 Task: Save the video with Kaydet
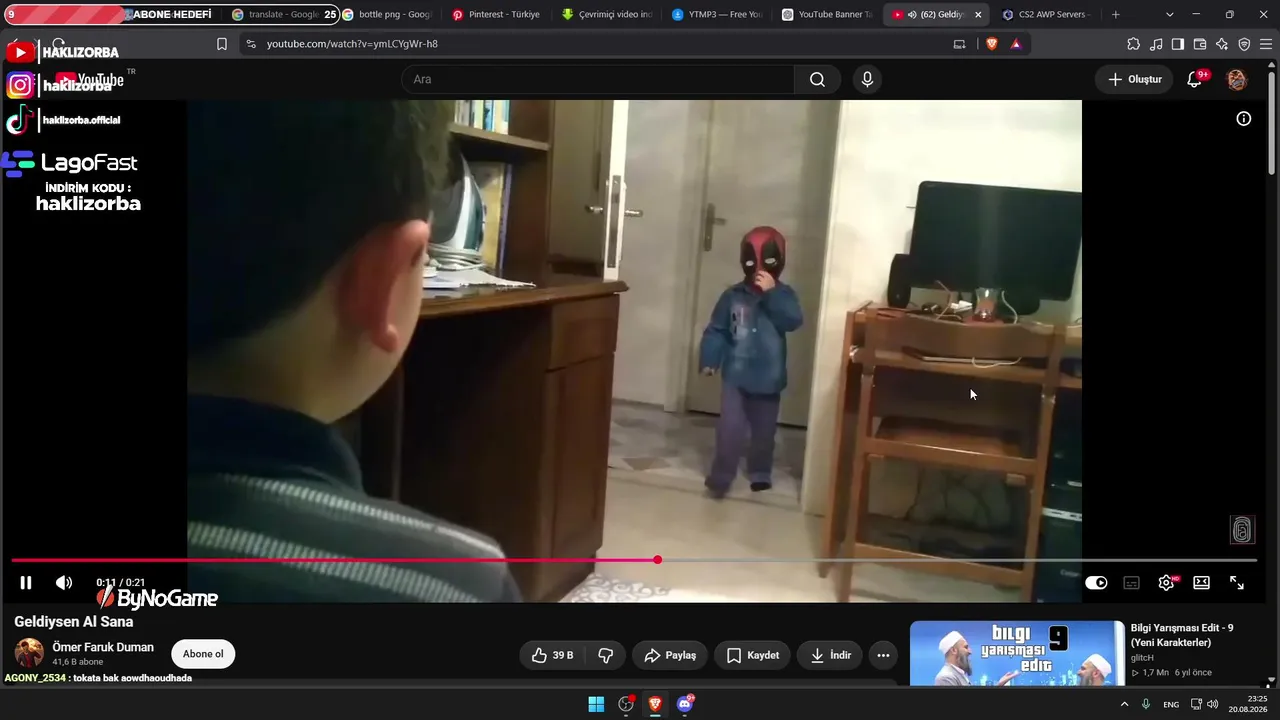pos(752,655)
